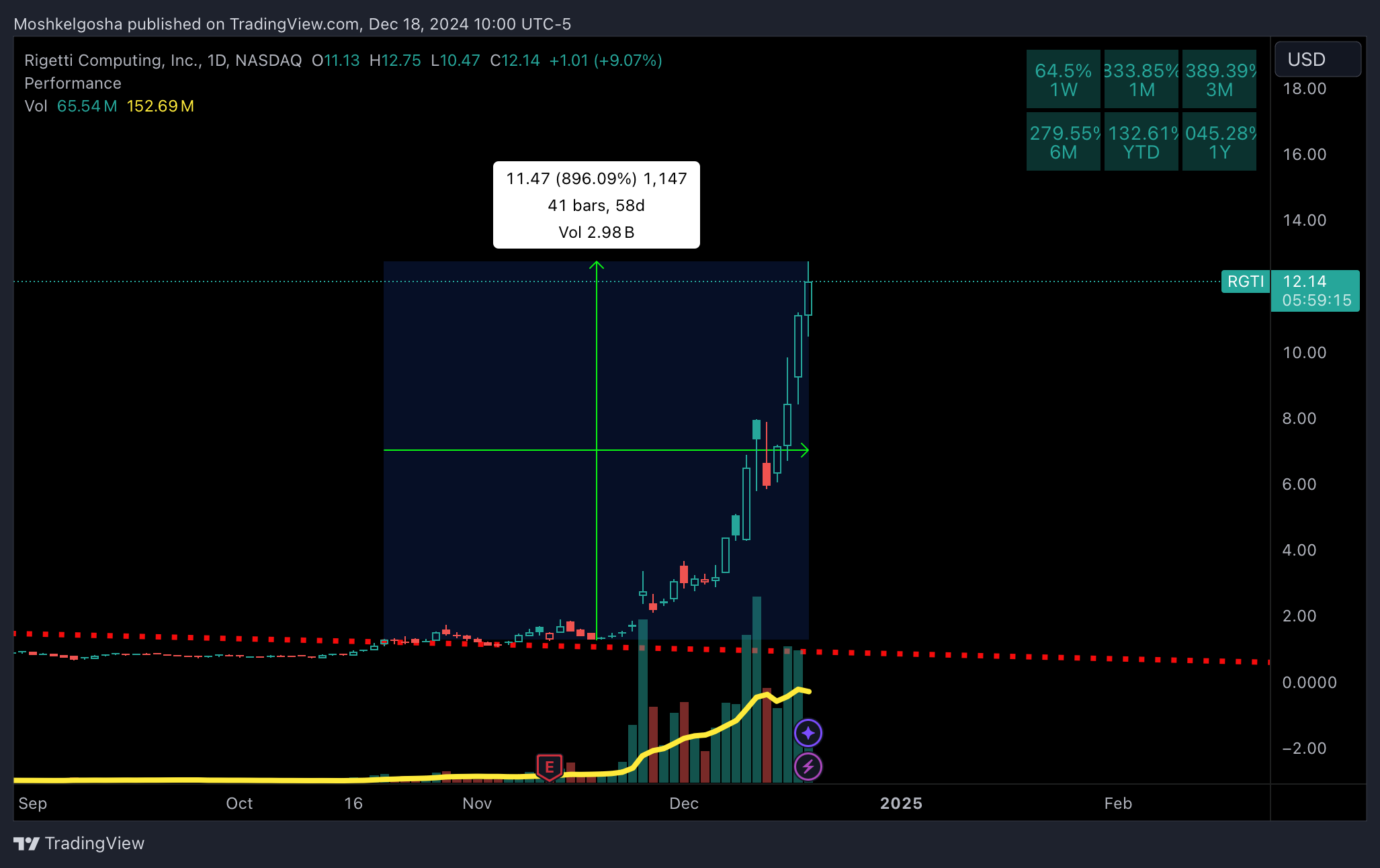The image size is (1380, 868).
Task: Click the Rigetti Computing, Inc. symbol title
Action: (x=114, y=60)
